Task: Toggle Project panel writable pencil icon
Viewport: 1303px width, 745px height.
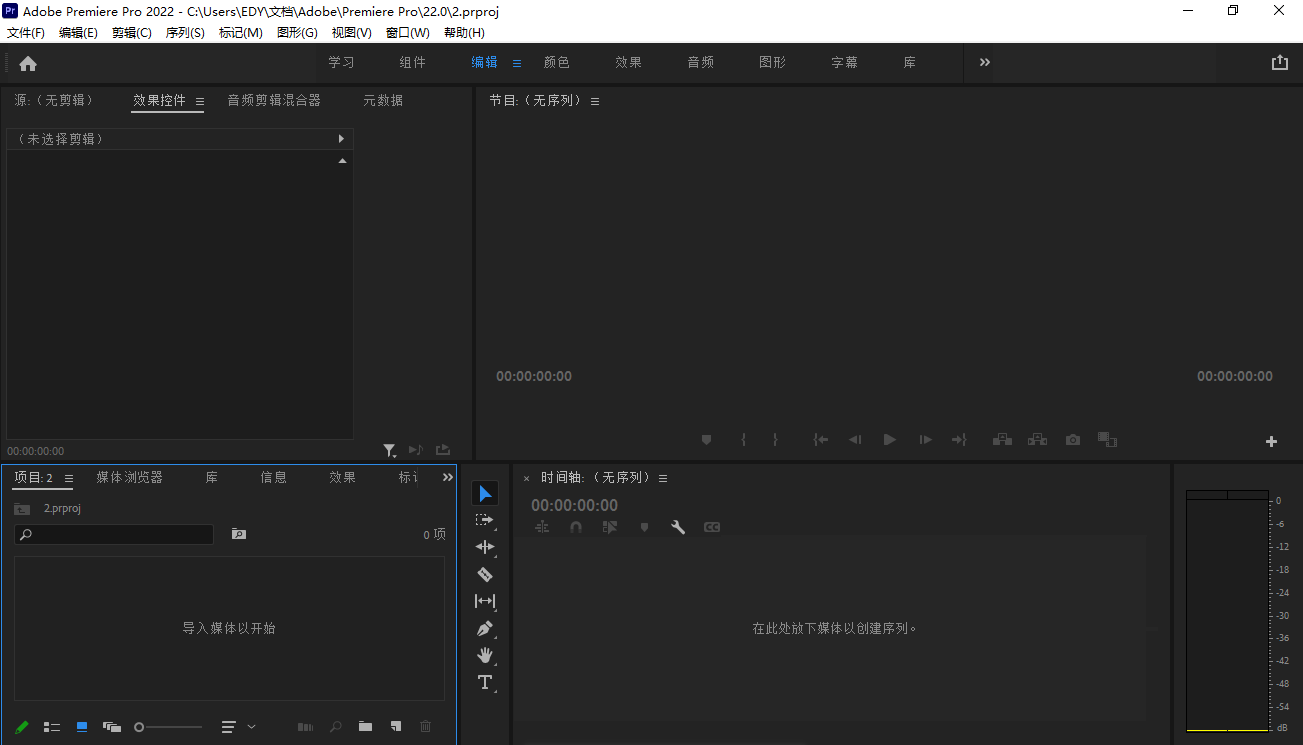Action: pyautogui.click(x=22, y=727)
